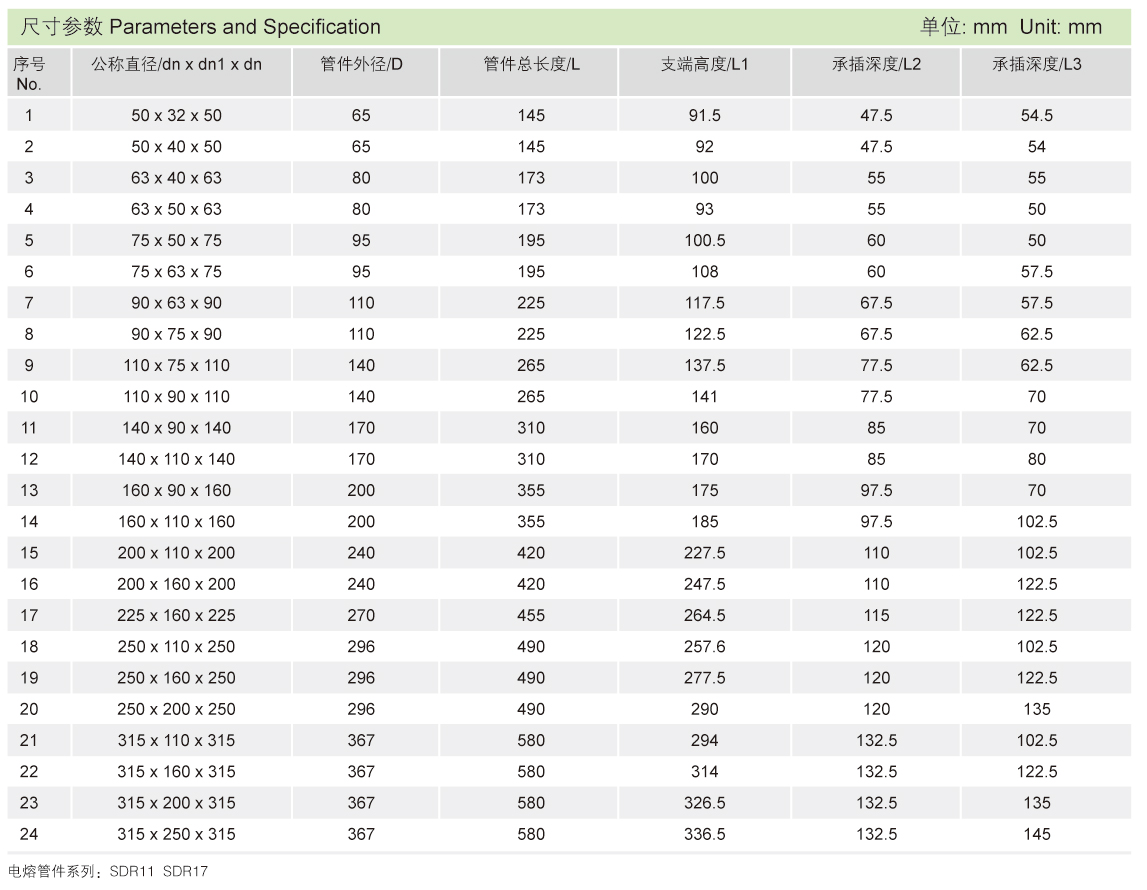Select the 50 x 32 x 50 diameter cell
Viewport: 1147px width, 890px height.
[177, 115]
